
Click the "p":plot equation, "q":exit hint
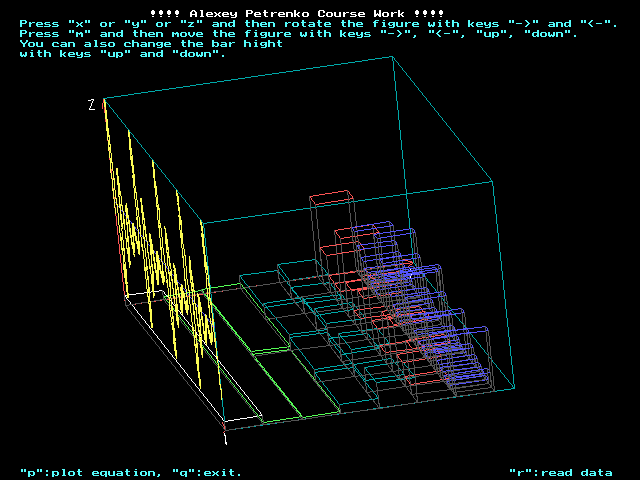[x=131, y=473]
